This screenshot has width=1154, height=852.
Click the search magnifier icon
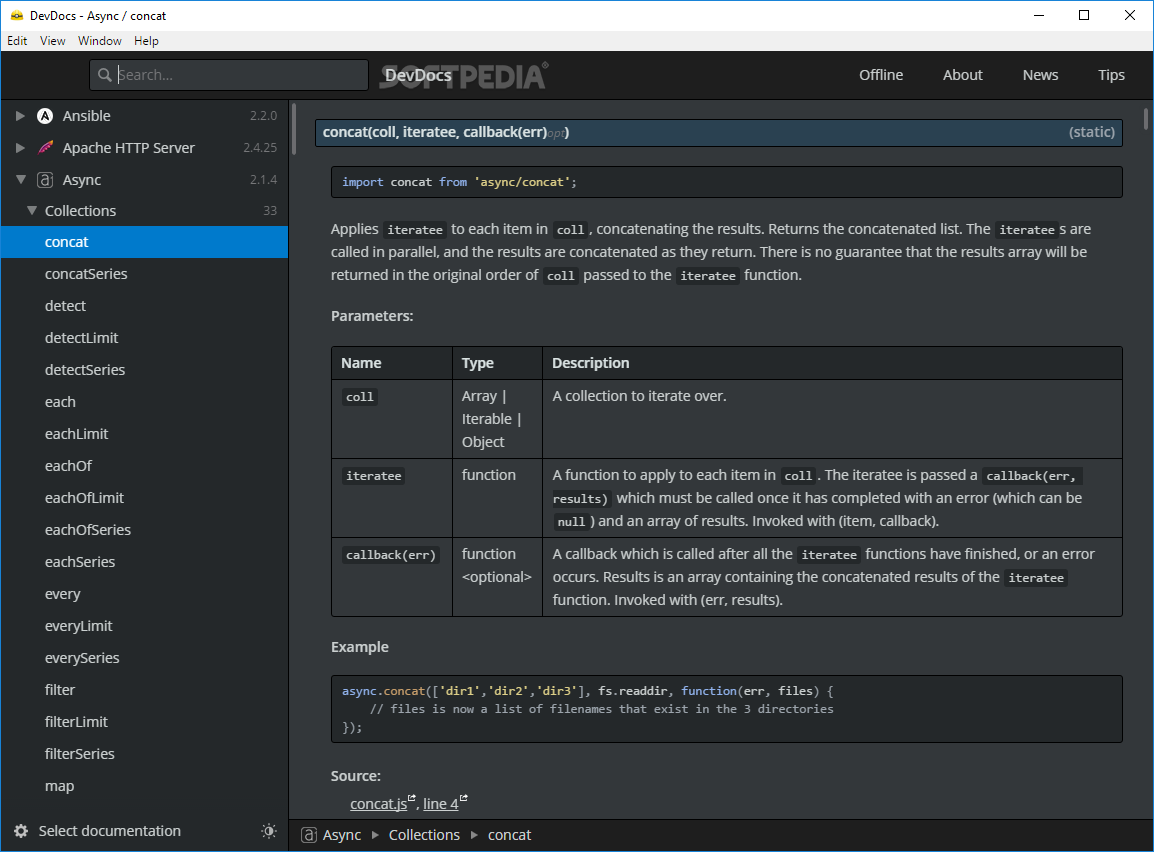(x=105, y=75)
